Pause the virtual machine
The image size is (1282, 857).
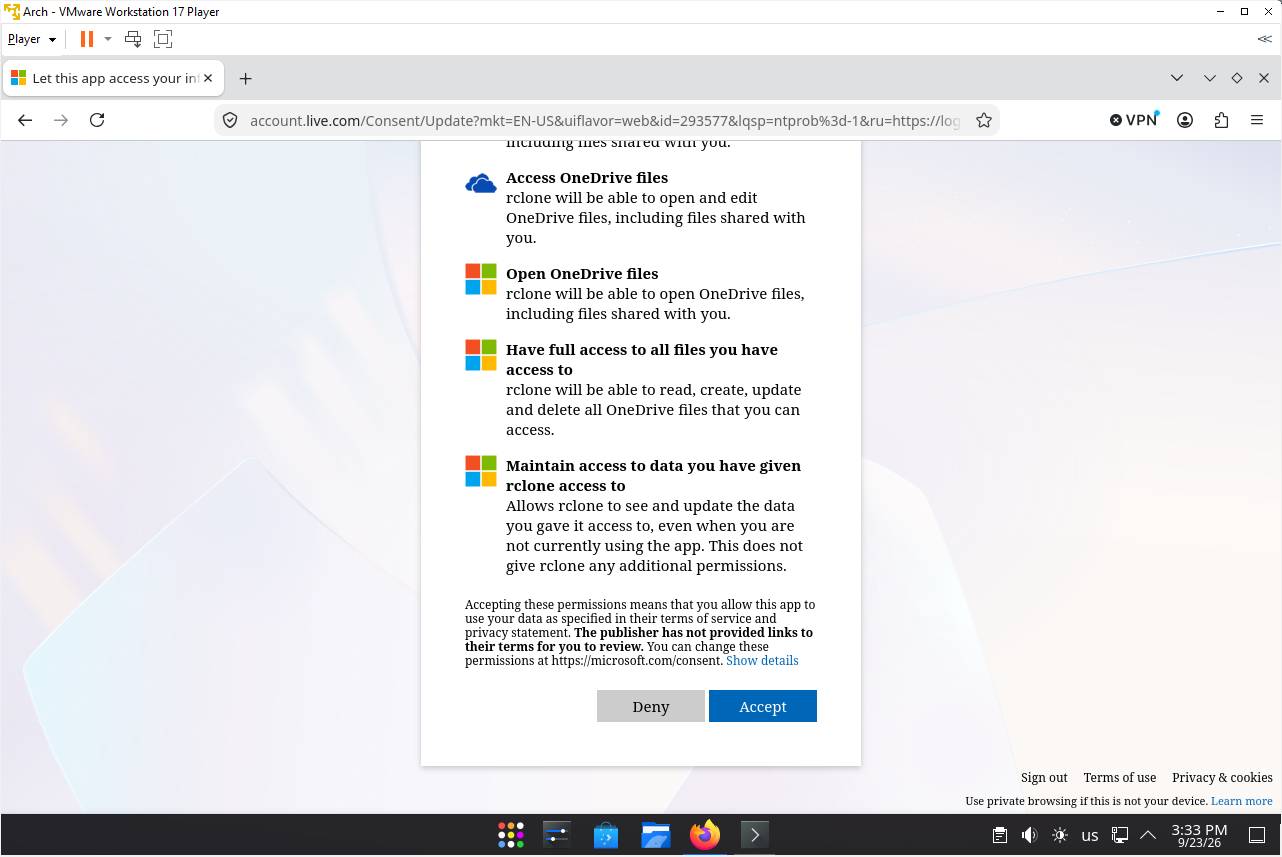pos(87,39)
